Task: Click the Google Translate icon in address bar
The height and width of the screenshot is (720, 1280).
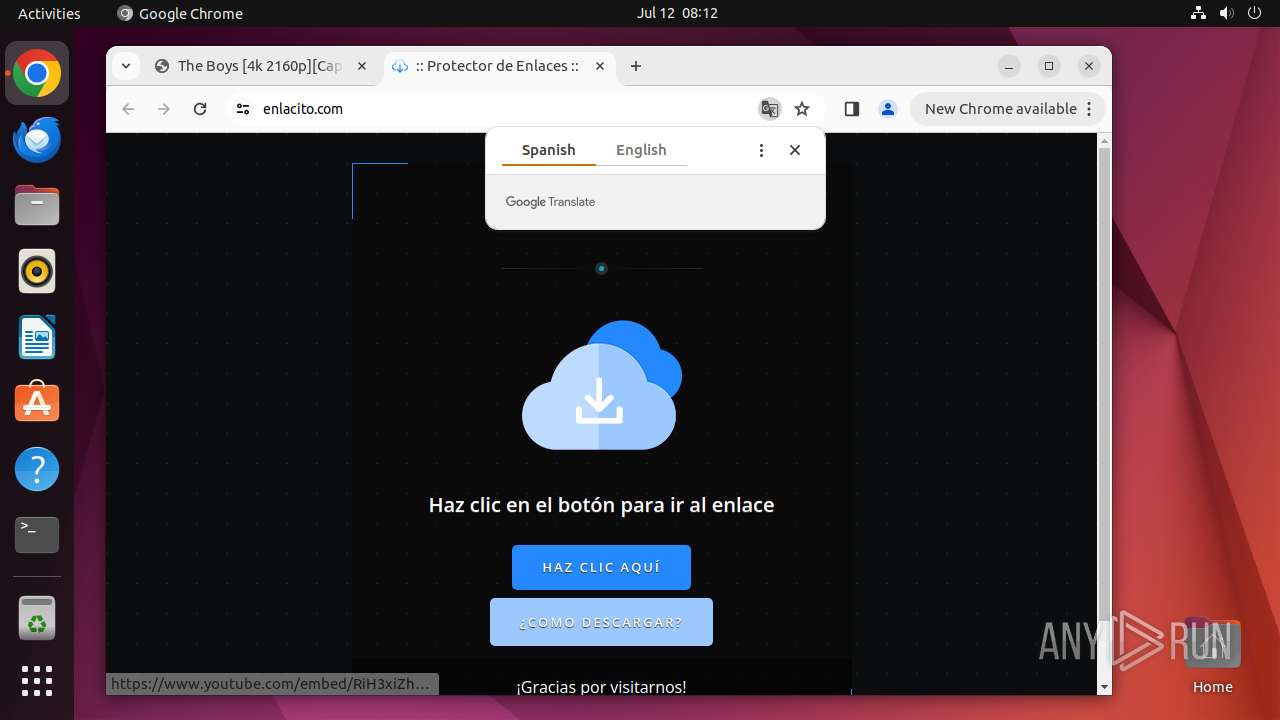Action: (x=769, y=109)
